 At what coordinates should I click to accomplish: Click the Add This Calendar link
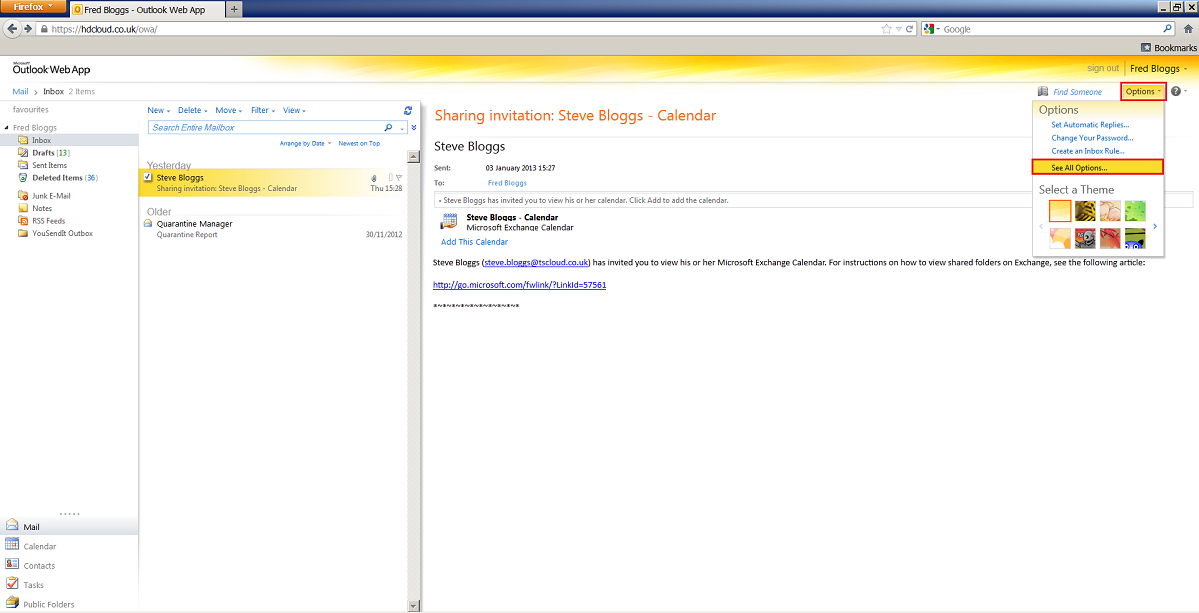[x=474, y=242]
